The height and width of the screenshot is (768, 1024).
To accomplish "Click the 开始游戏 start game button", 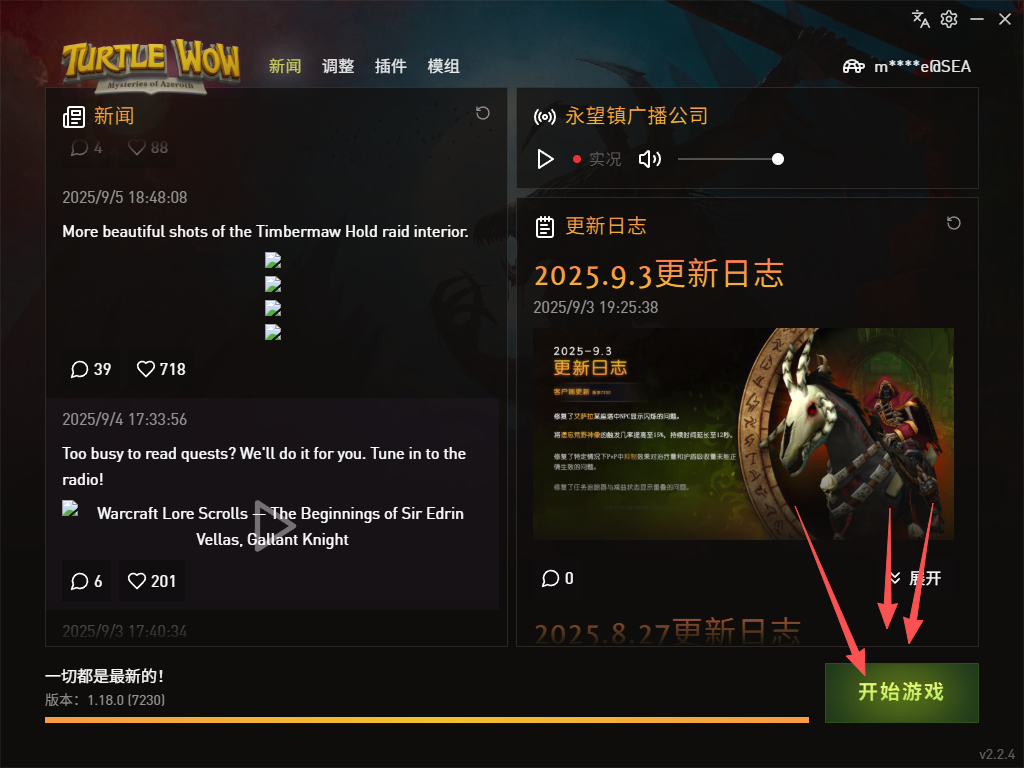I will coord(902,693).
